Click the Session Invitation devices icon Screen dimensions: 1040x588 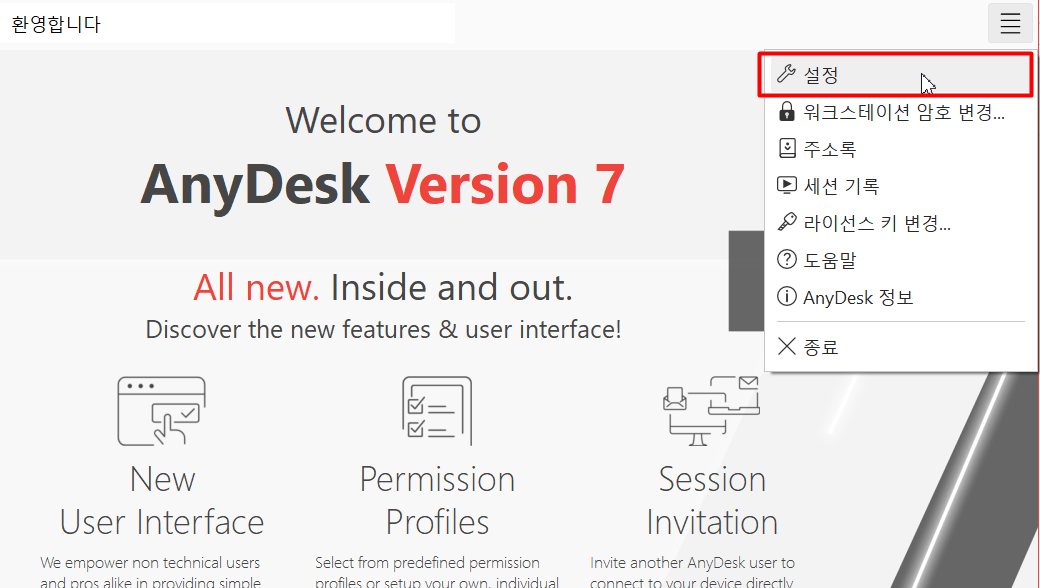pyautogui.click(x=712, y=410)
